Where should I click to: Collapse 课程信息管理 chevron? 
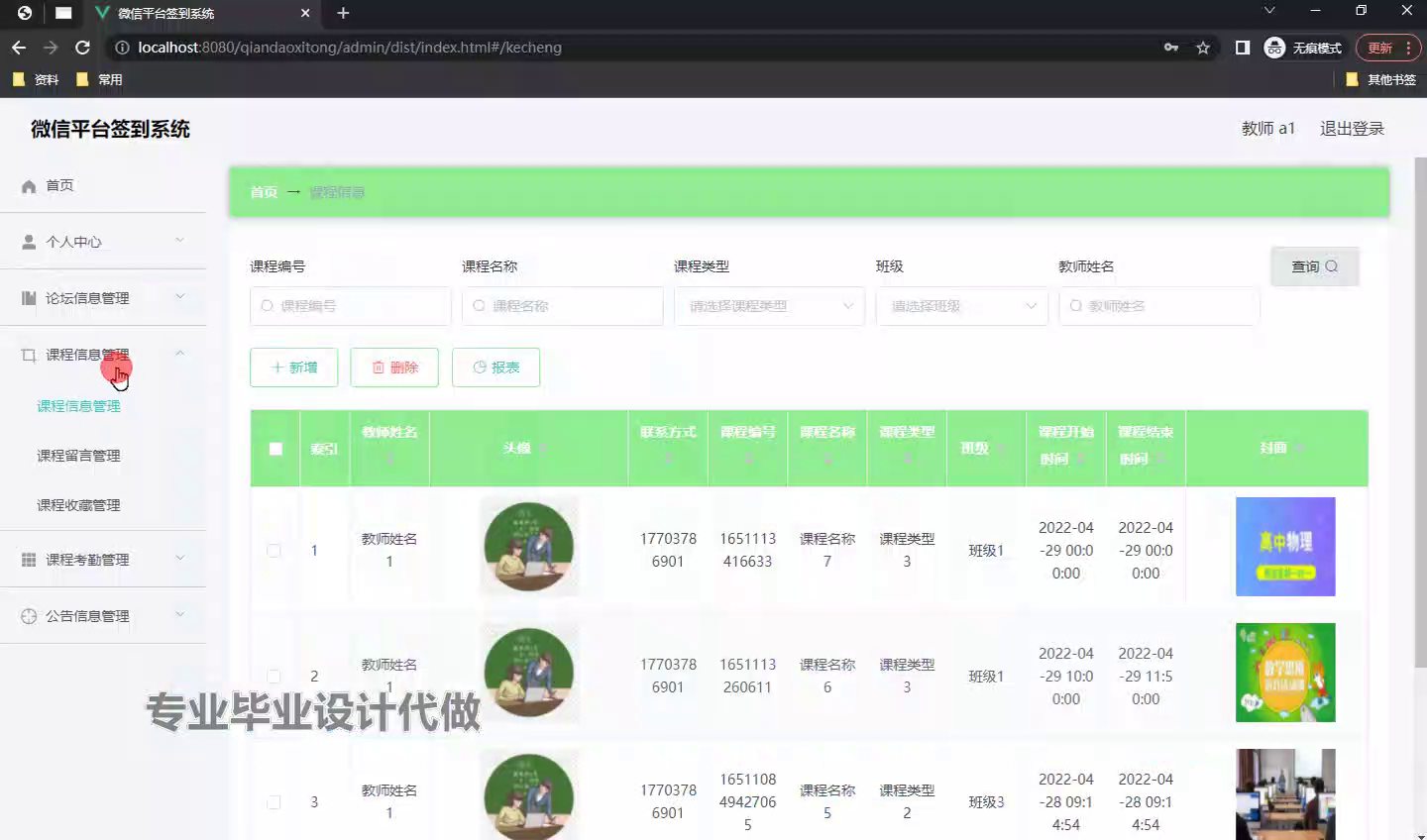click(179, 354)
